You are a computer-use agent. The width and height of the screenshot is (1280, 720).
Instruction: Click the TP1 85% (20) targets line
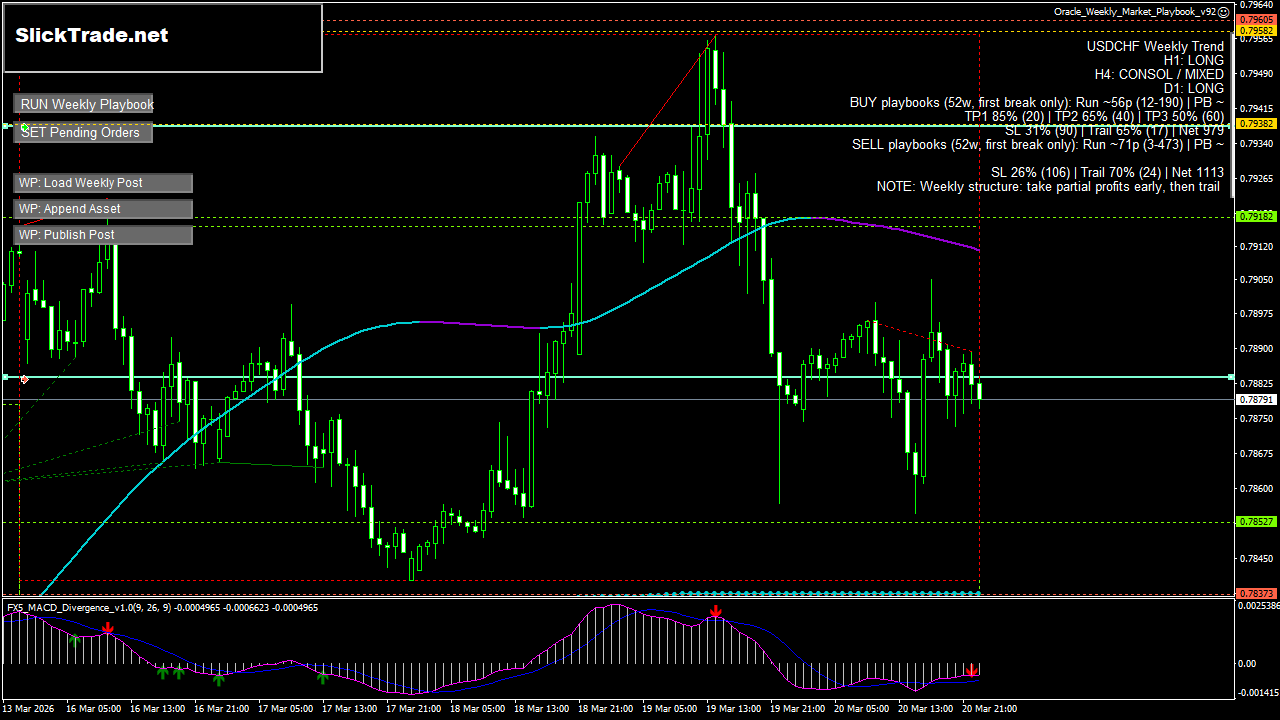pyautogui.click(x=1094, y=116)
